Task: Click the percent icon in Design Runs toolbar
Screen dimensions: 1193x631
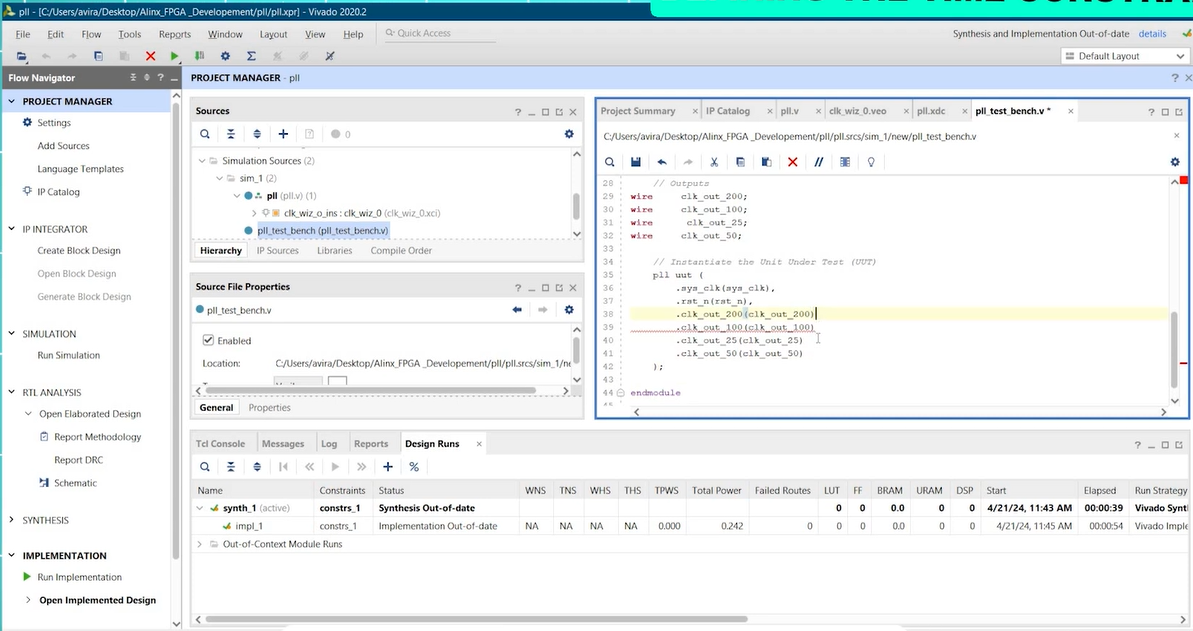Action: tap(414, 467)
